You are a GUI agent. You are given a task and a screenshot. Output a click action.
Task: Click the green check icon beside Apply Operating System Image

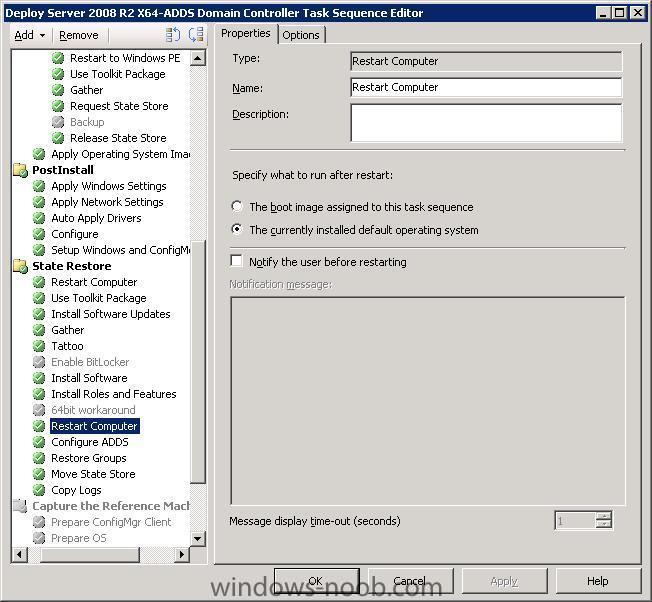39,154
